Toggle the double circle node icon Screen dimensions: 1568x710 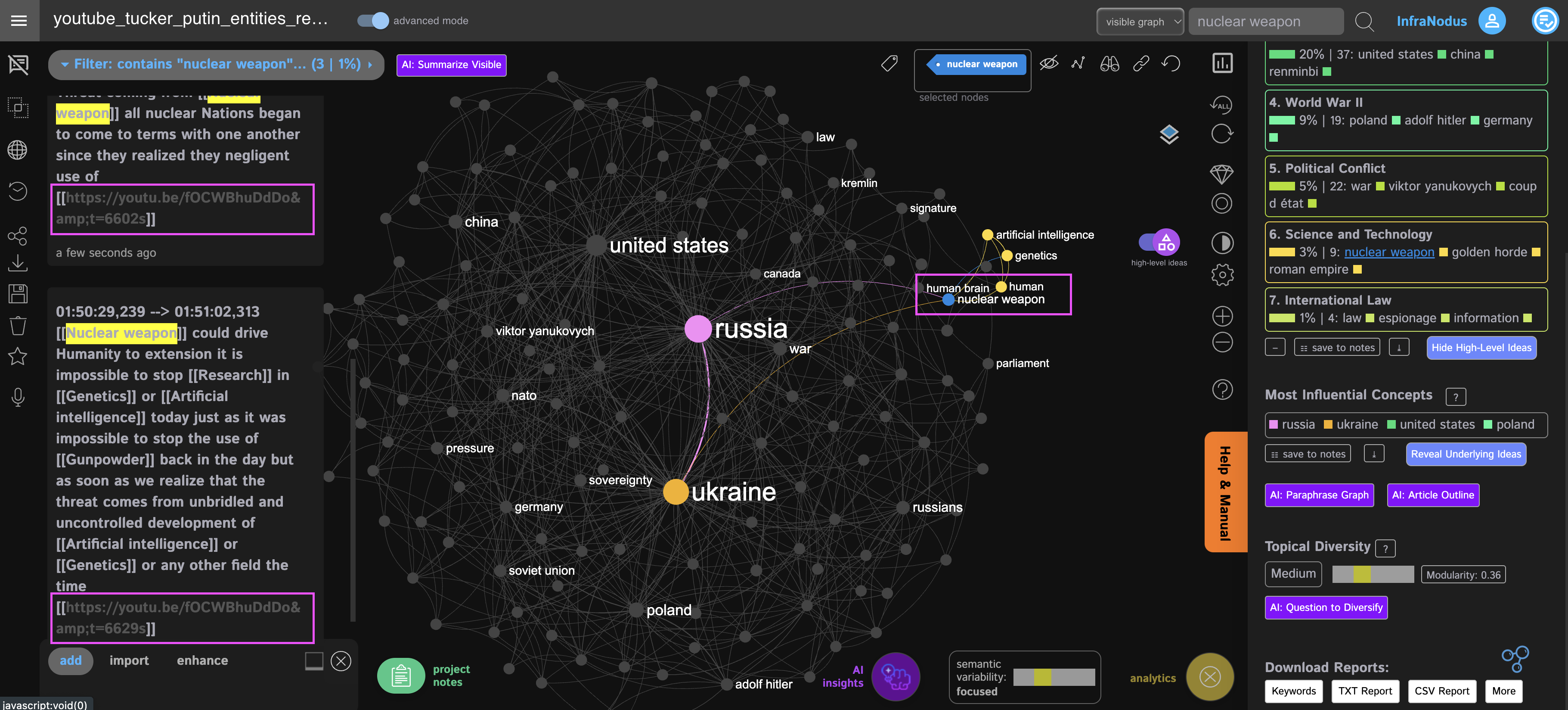(1222, 203)
